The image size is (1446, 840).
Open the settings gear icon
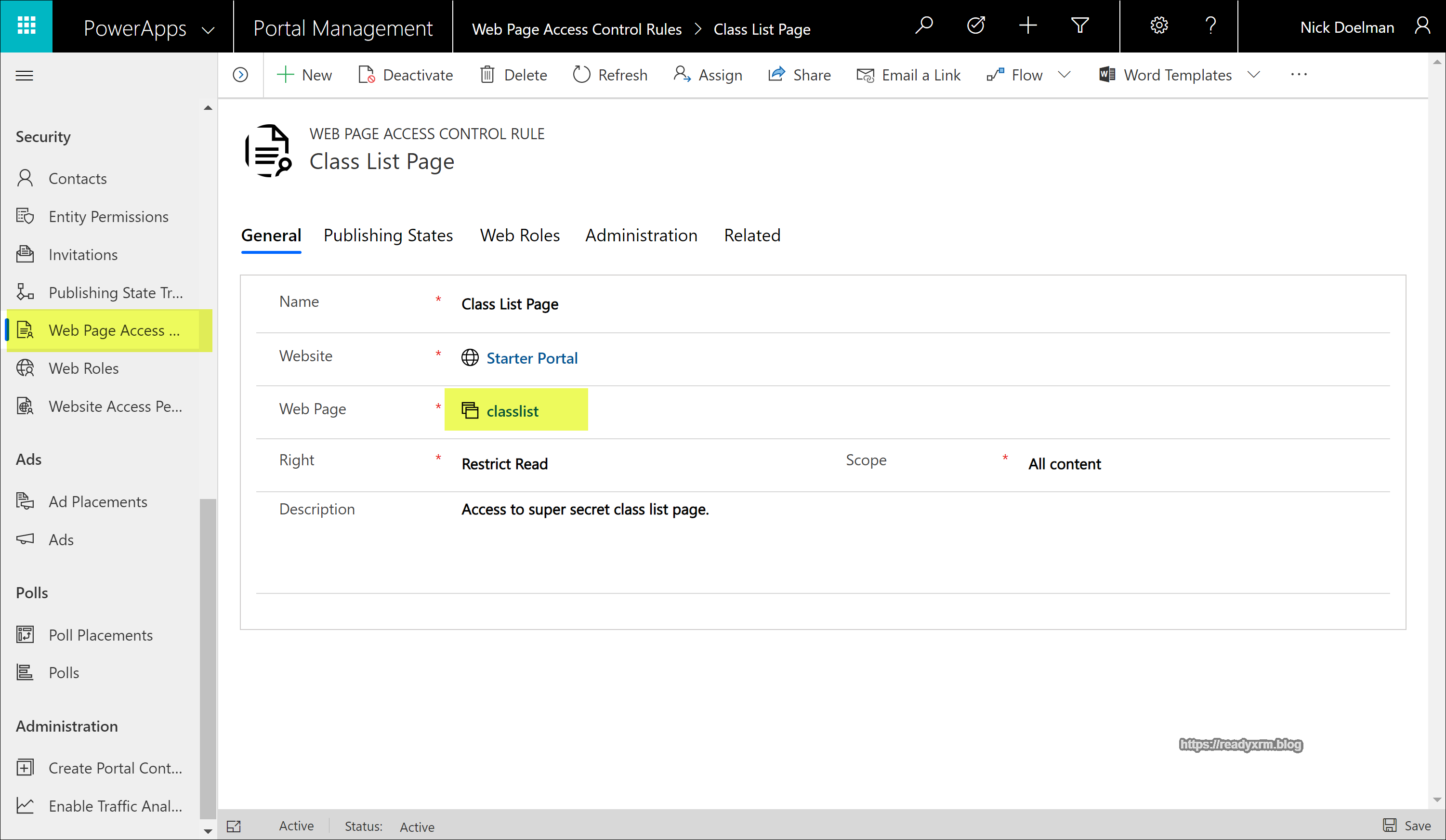(x=1158, y=26)
